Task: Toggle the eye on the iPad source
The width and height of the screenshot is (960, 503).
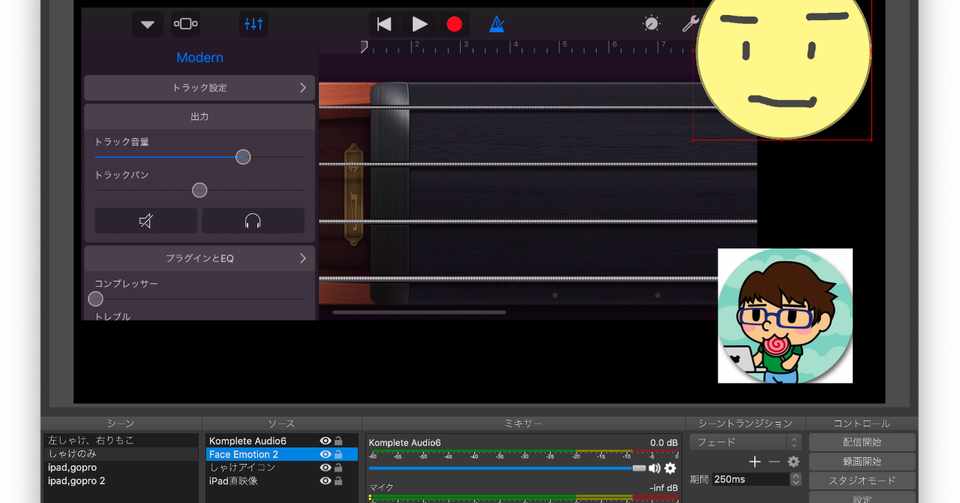Action: tap(325, 481)
